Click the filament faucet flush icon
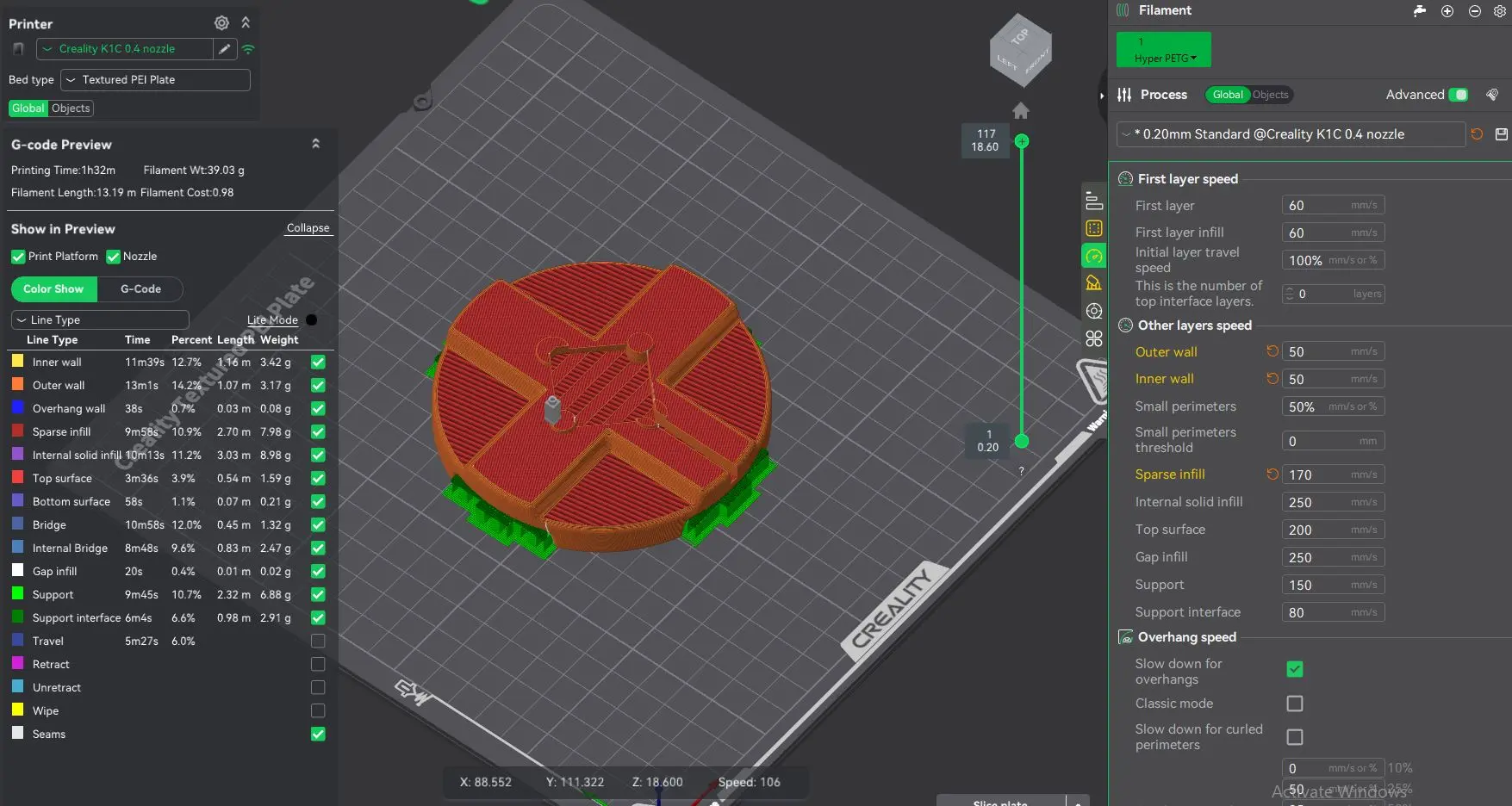Image resolution: width=1512 pixels, height=806 pixels. click(1420, 10)
